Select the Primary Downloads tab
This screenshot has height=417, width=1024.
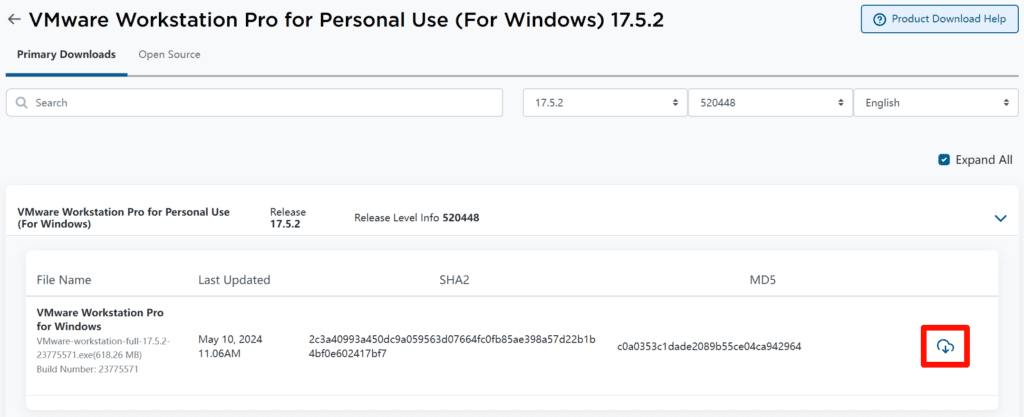[66, 55]
